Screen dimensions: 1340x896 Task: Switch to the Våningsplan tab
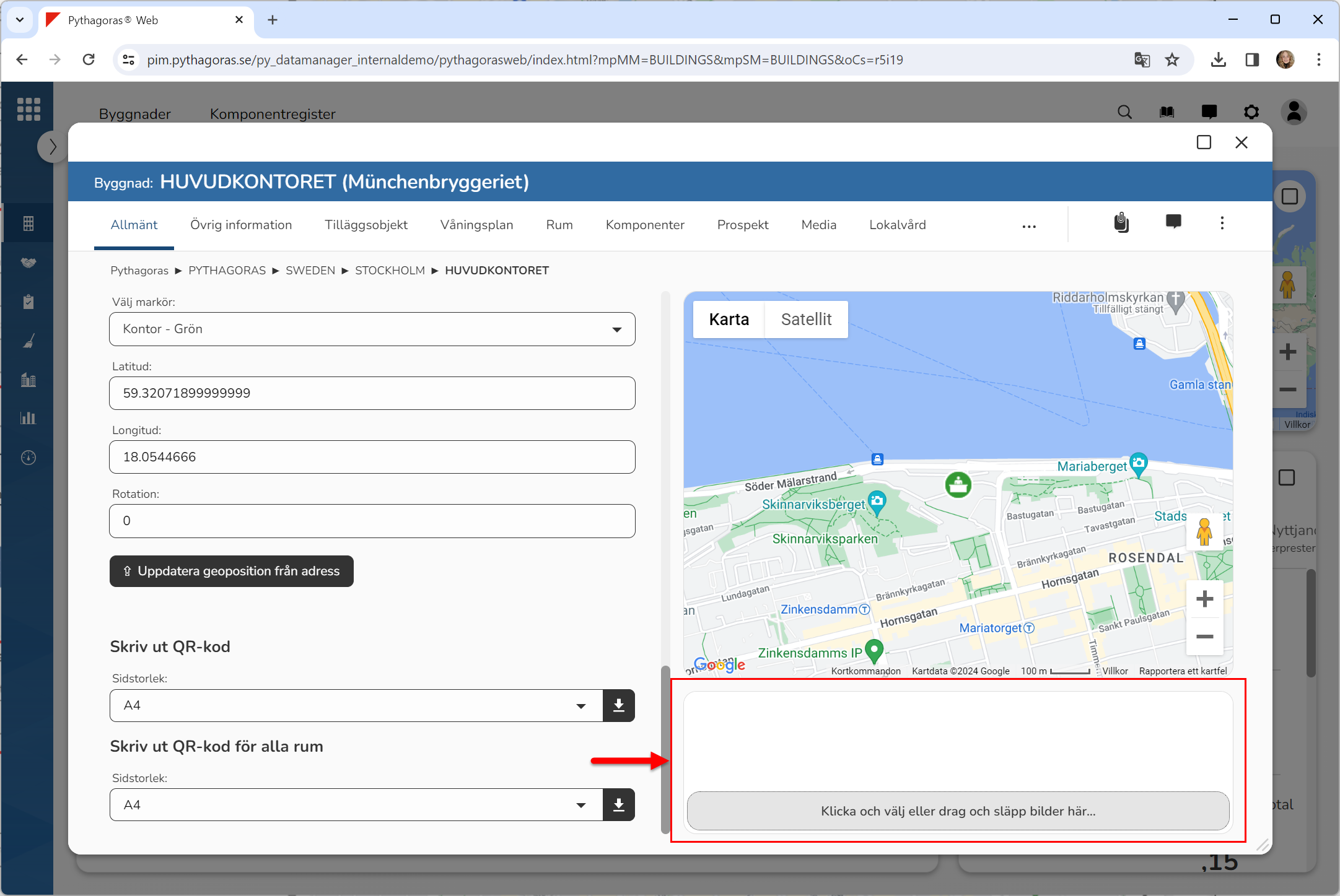[x=476, y=225]
